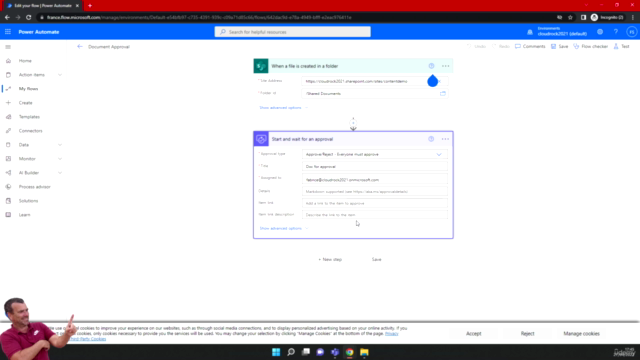The height and width of the screenshot is (360, 640).
Task: Open Create in the sidebar
Action: (x=25, y=103)
